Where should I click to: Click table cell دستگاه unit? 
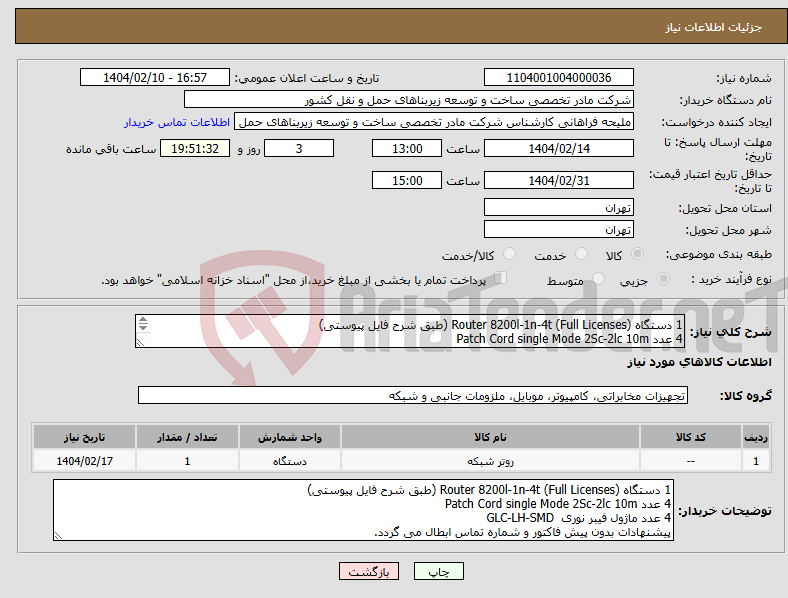click(x=290, y=461)
